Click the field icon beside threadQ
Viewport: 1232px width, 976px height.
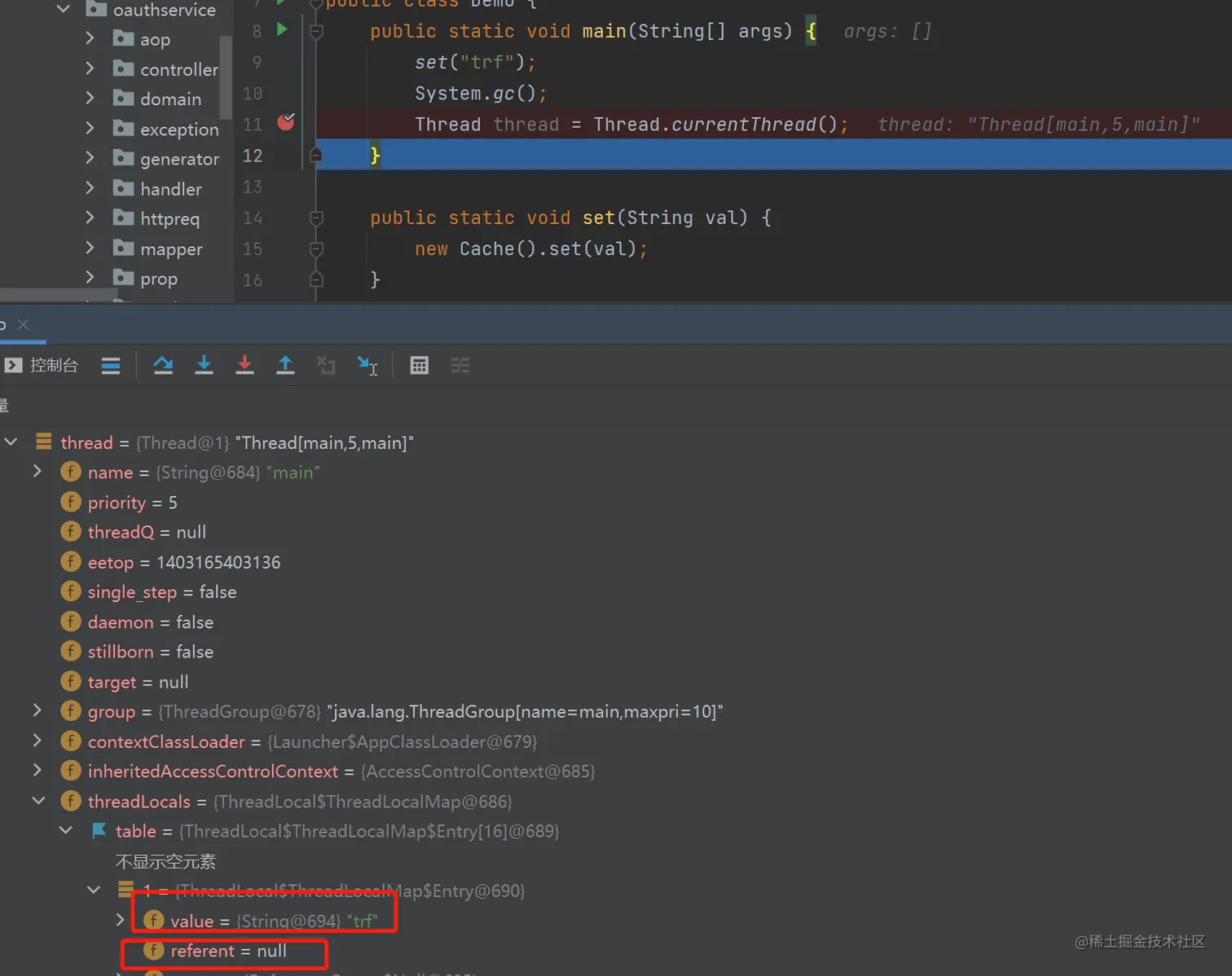(x=71, y=532)
